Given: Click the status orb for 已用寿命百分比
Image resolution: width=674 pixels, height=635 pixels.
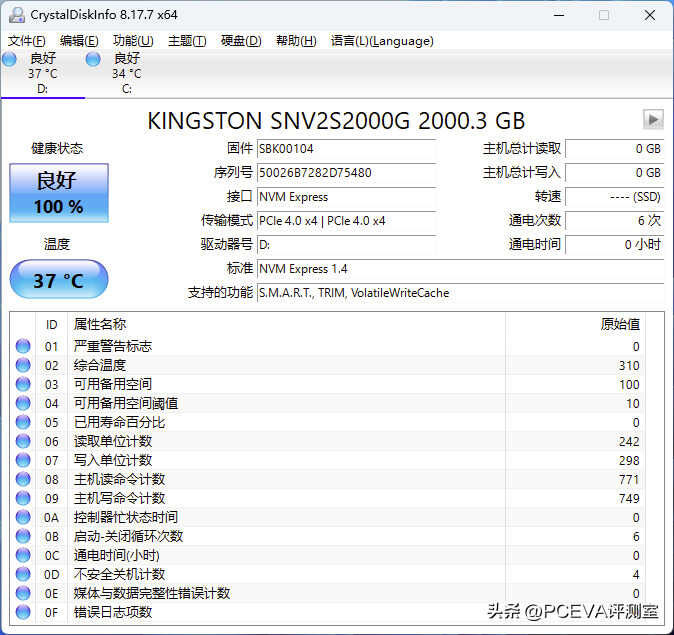Looking at the screenshot, I should [x=23, y=422].
